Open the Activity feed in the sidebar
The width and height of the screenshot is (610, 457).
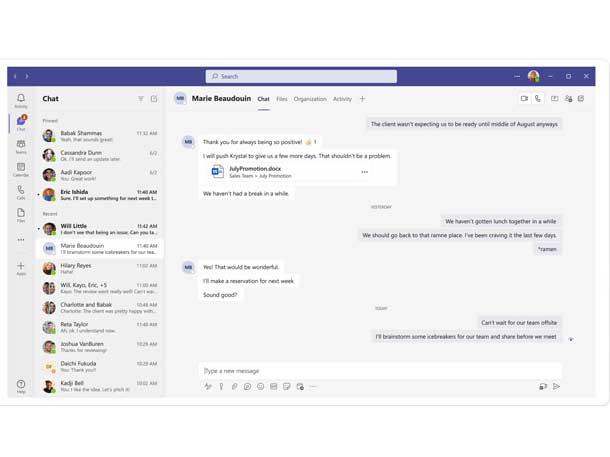click(21, 100)
